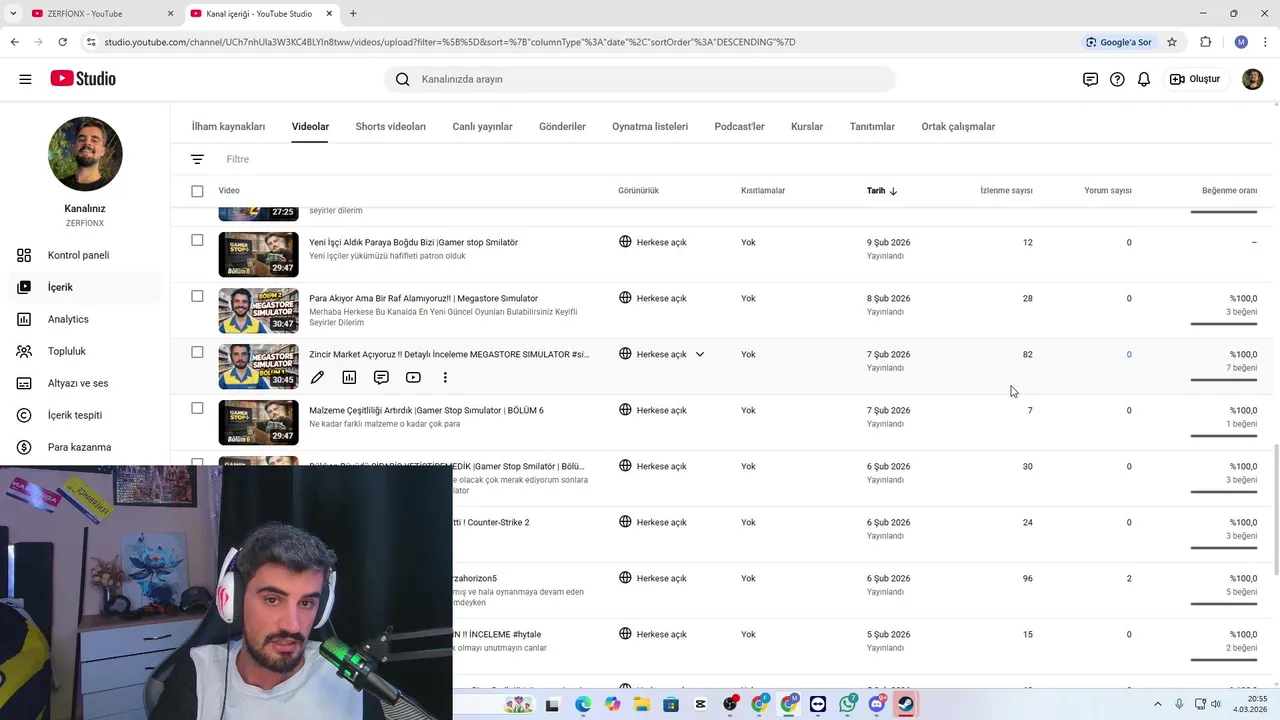Open three-dot options for Zincir Market video
1280x720 pixels.
pyautogui.click(x=445, y=377)
